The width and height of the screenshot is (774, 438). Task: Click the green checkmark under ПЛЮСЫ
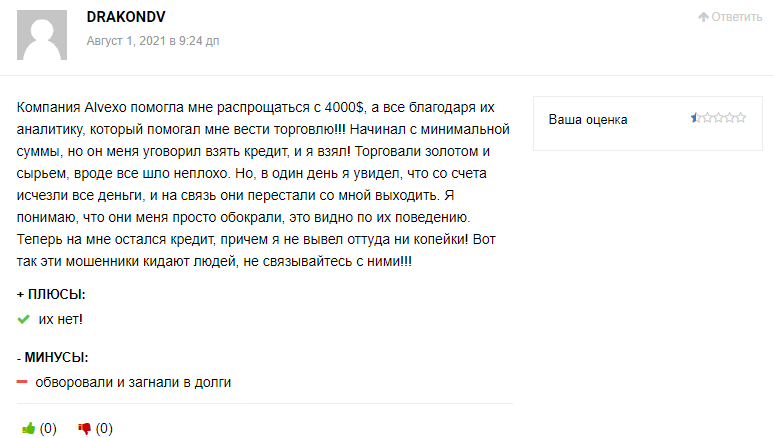(x=24, y=319)
